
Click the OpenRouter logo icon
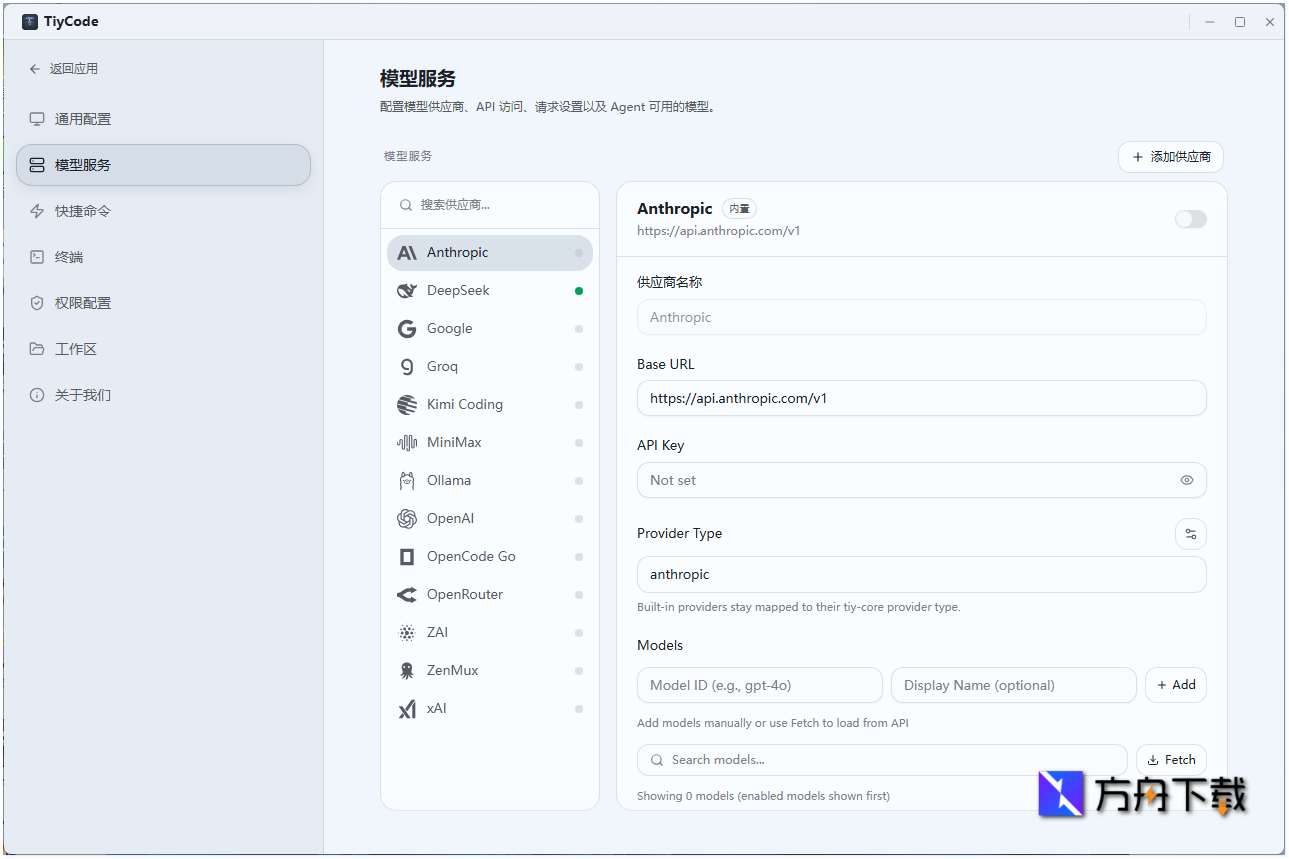coord(407,595)
